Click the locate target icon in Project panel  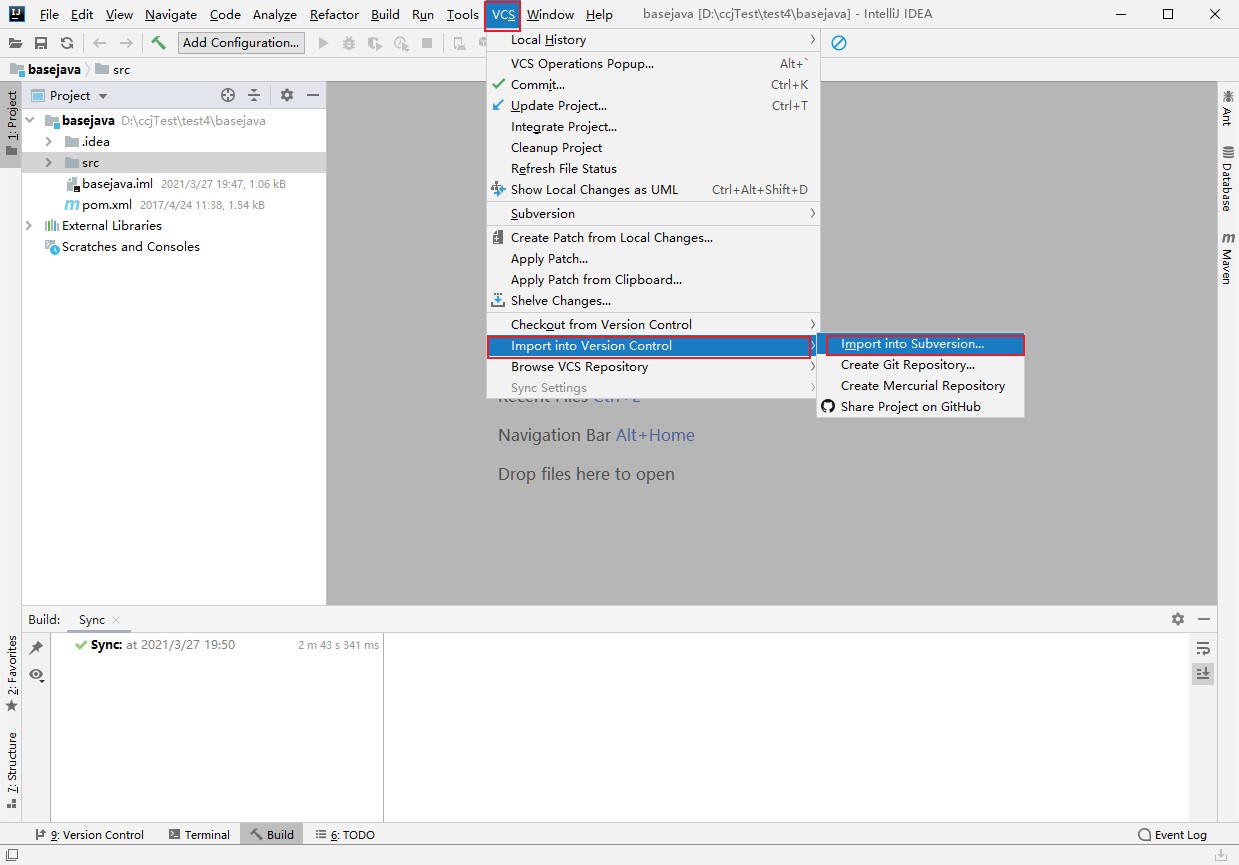point(228,95)
